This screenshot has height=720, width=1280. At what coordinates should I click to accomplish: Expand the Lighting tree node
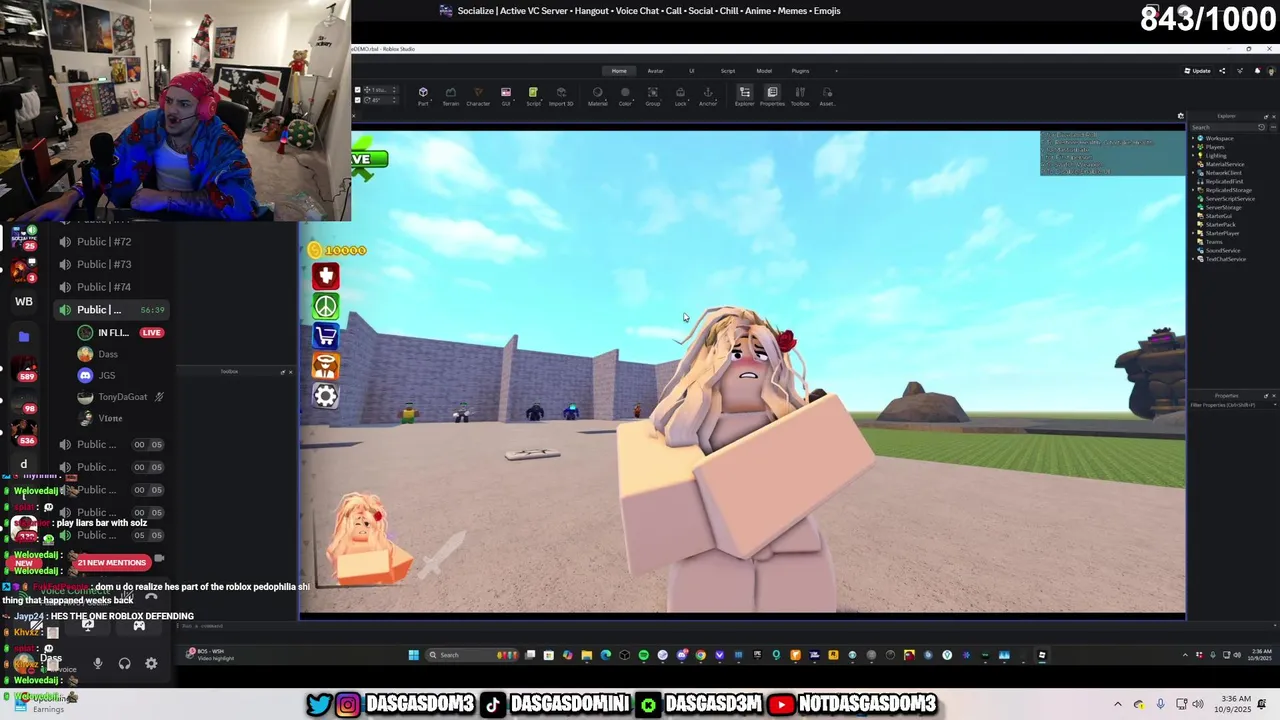(x=1194, y=156)
